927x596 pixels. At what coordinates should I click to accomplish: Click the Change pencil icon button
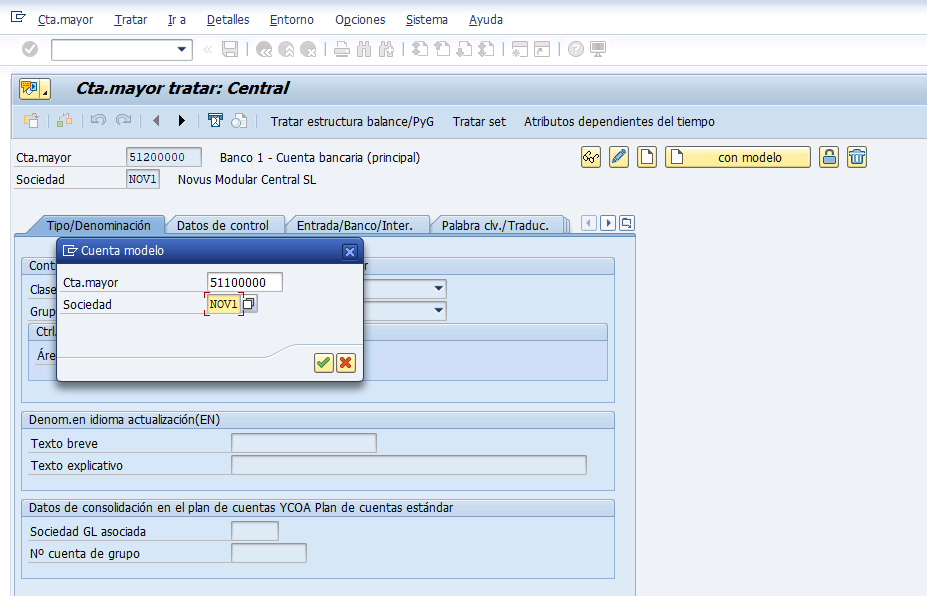click(x=618, y=157)
